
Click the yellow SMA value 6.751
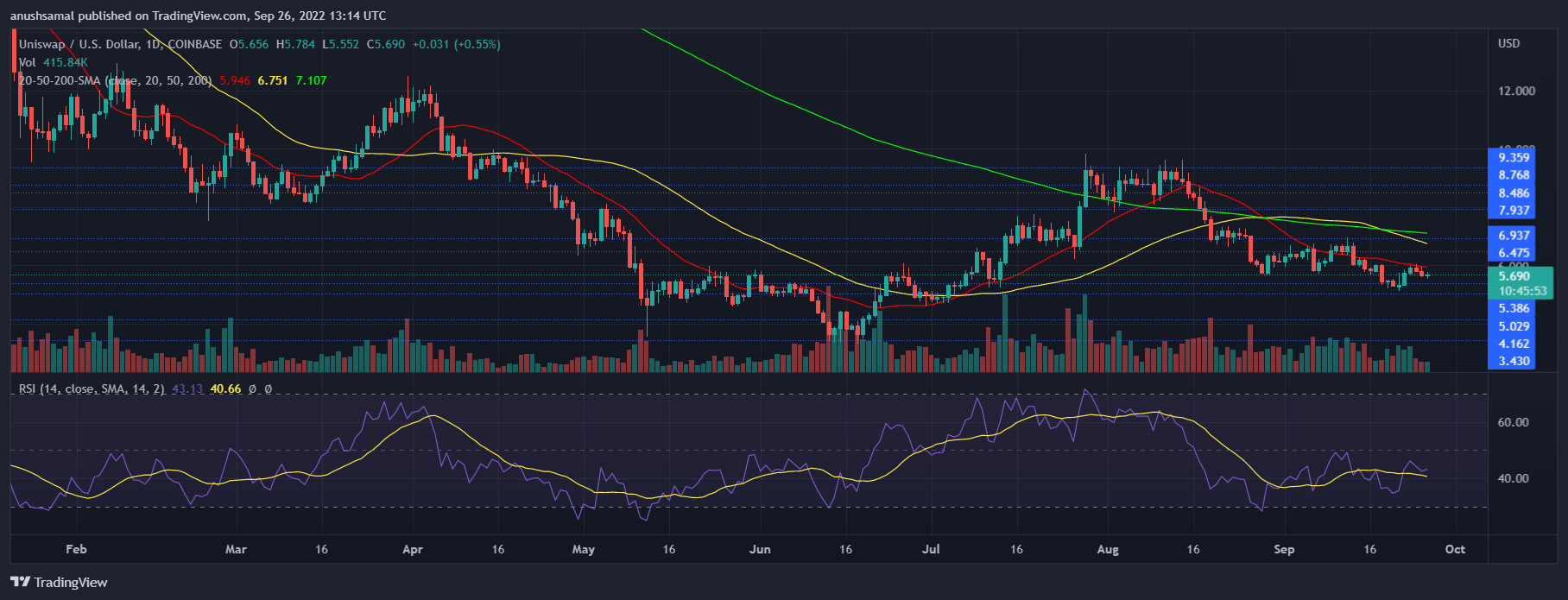pos(273,80)
